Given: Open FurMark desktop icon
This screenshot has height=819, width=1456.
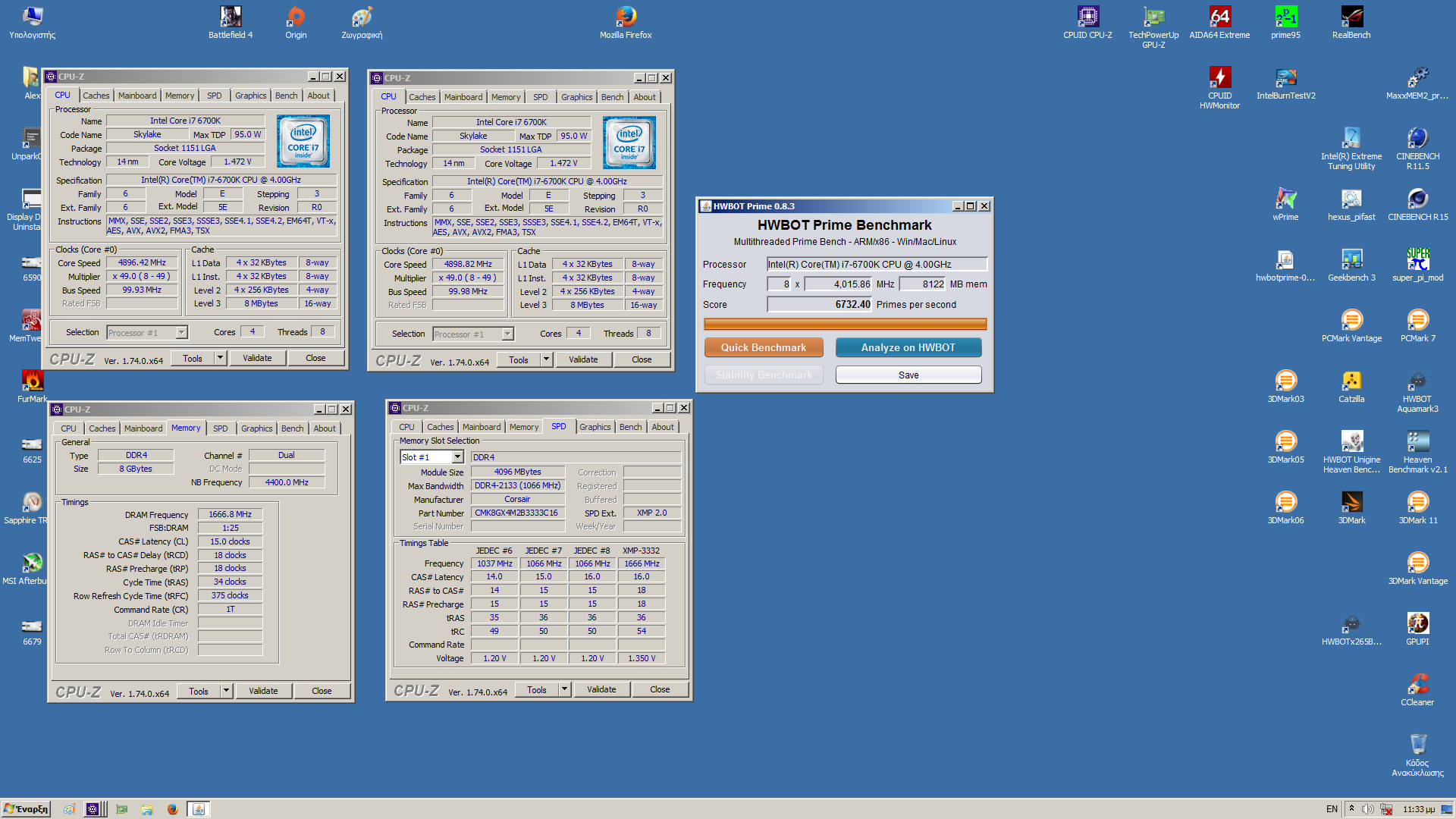Looking at the screenshot, I should click(x=32, y=387).
